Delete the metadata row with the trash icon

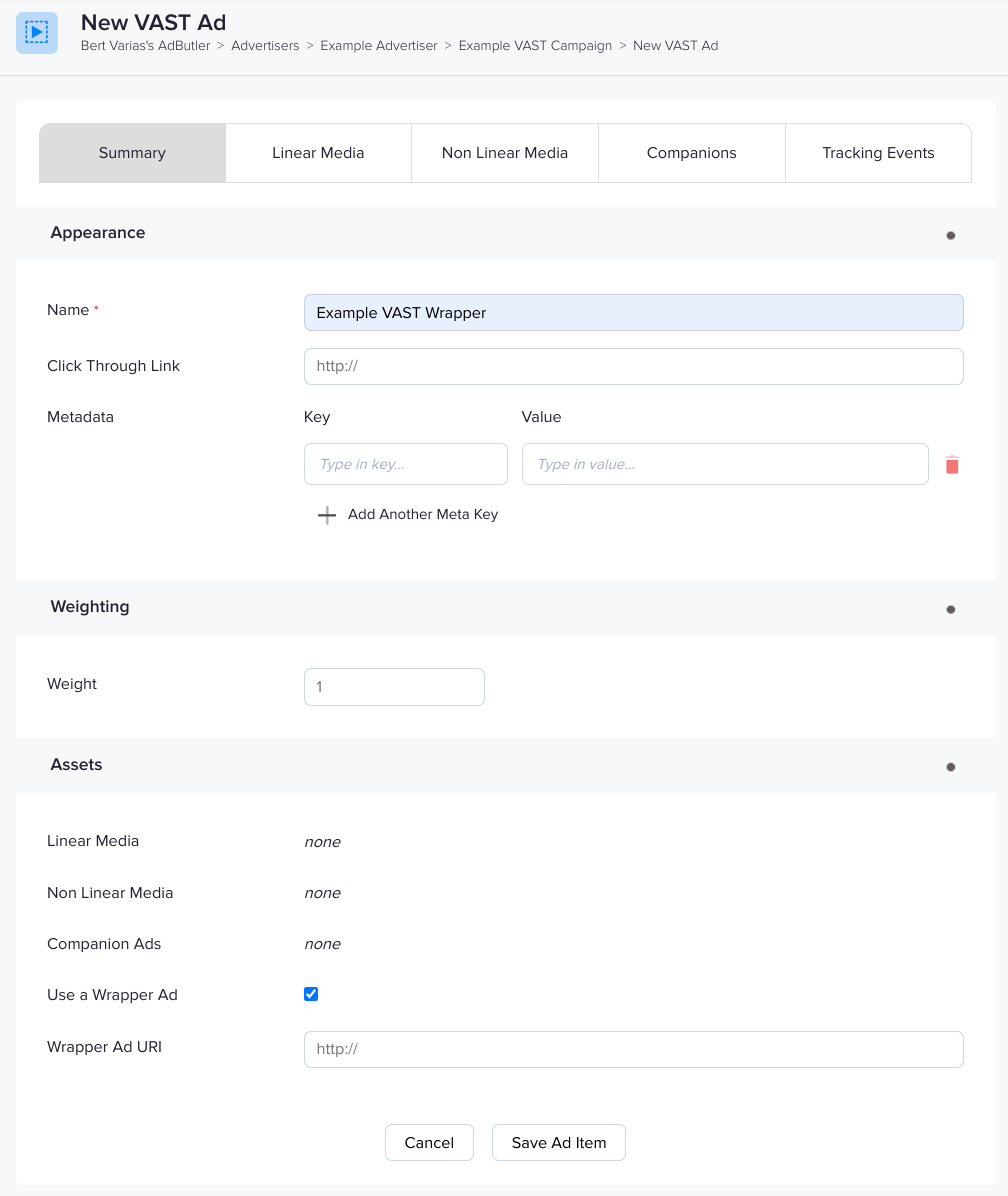click(952, 465)
